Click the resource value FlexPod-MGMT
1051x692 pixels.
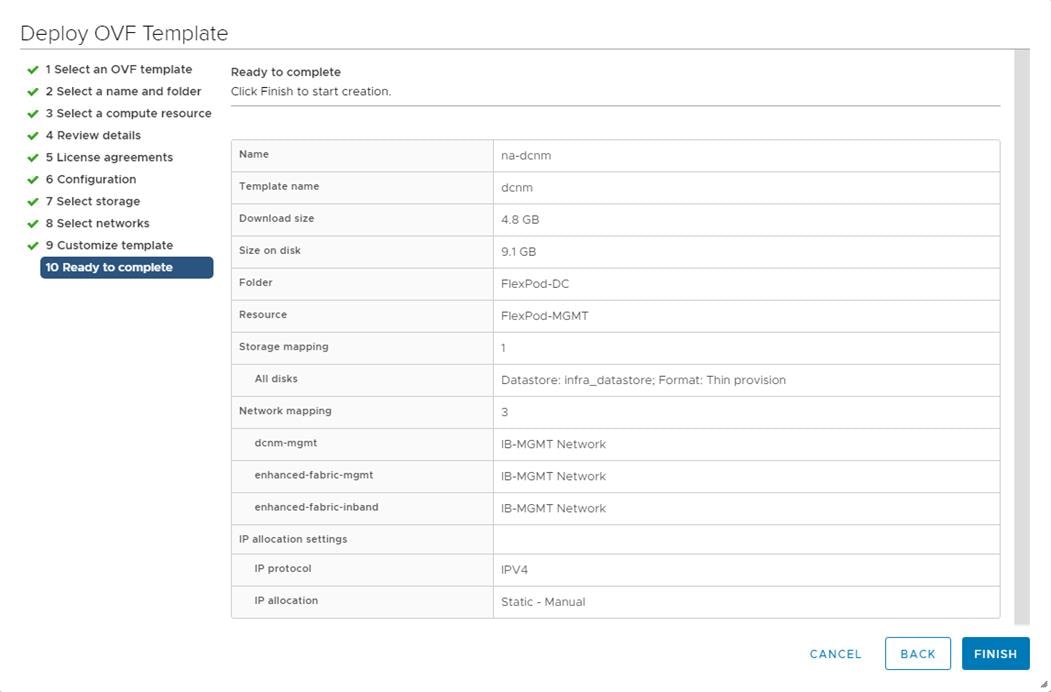[x=544, y=316]
